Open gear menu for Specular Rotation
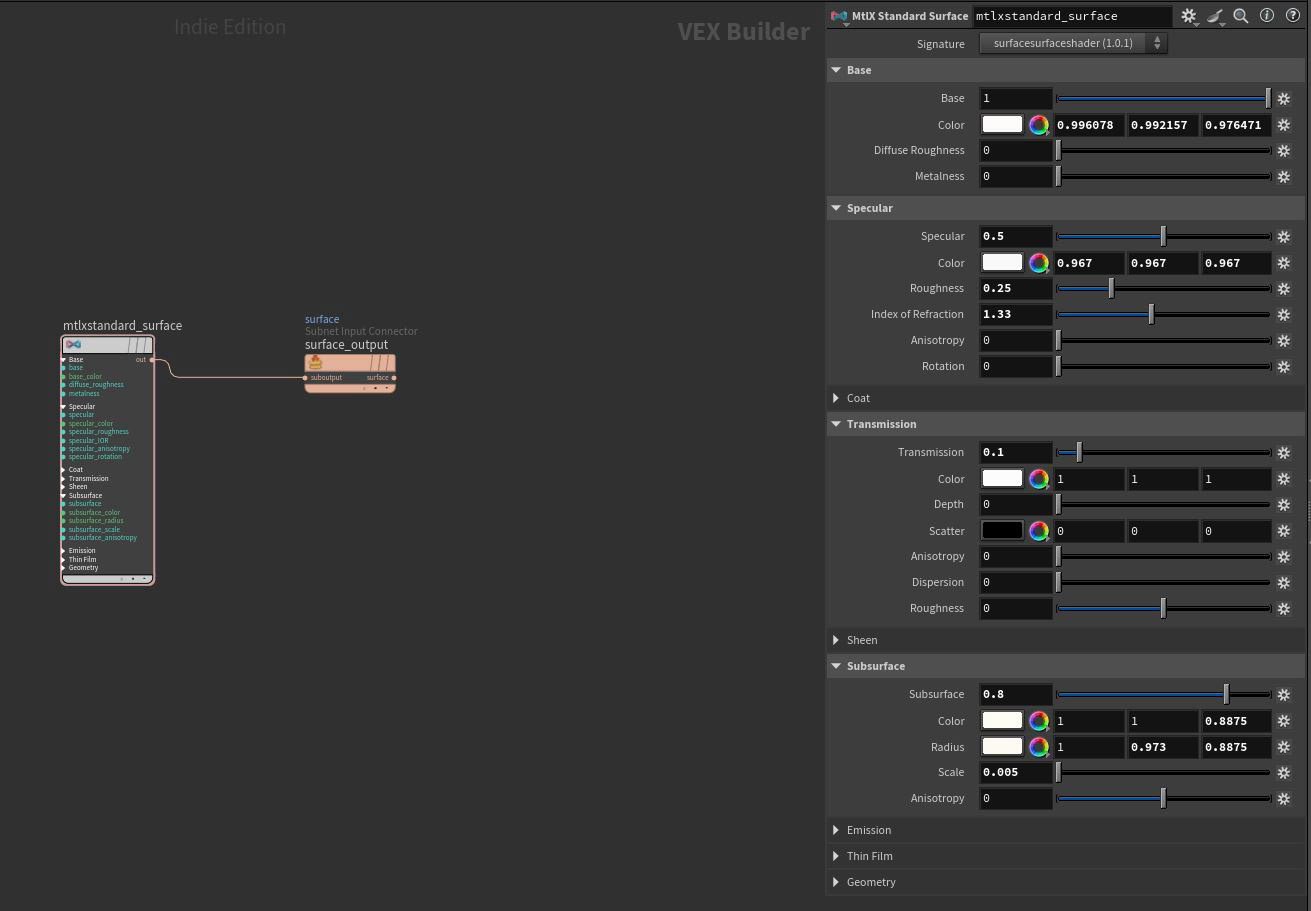This screenshot has width=1311, height=911. pos(1284,367)
